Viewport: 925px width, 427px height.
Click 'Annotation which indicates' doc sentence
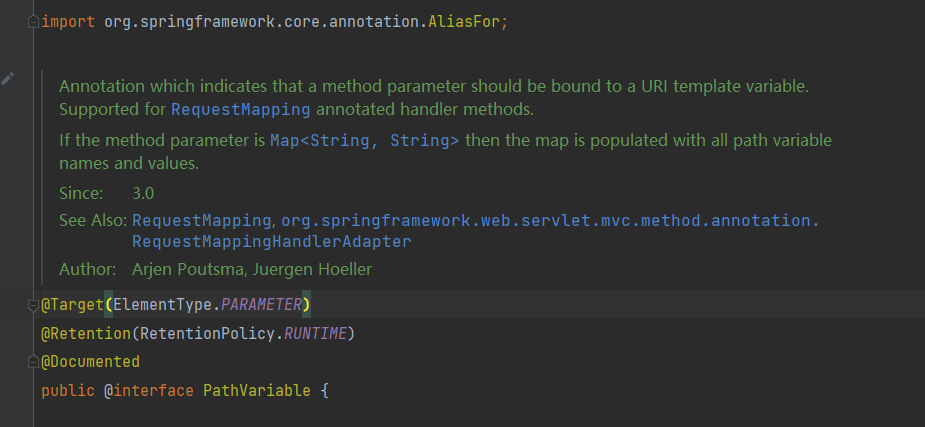[x=434, y=87]
